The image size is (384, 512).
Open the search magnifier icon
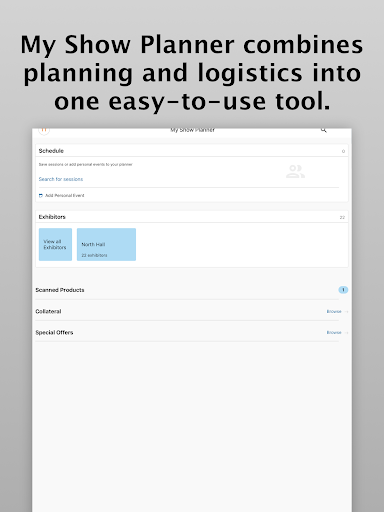tap(323, 130)
